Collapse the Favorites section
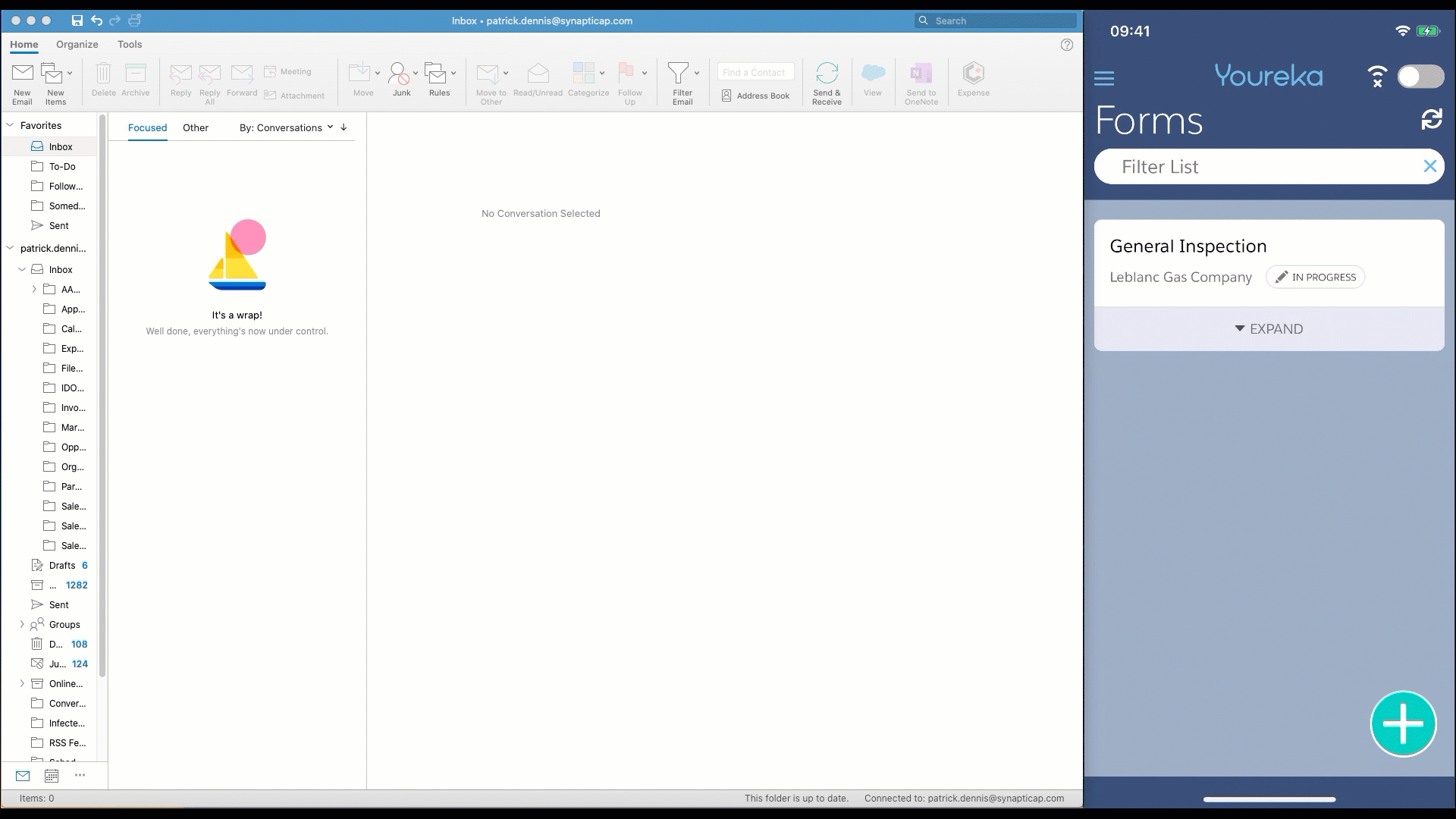This screenshot has height=819, width=1456. click(x=11, y=125)
